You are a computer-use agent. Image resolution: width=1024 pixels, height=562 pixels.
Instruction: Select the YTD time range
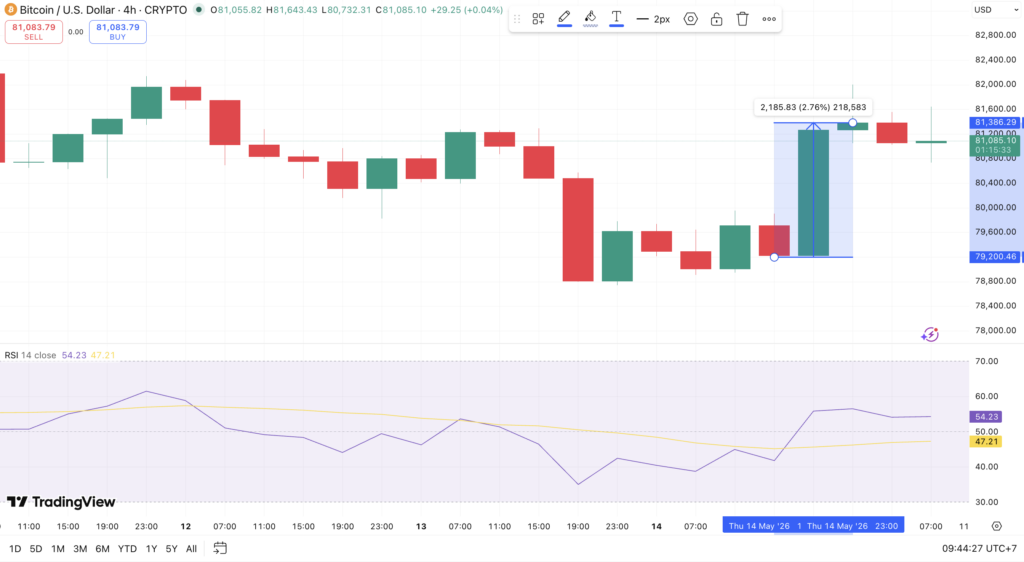127,549
